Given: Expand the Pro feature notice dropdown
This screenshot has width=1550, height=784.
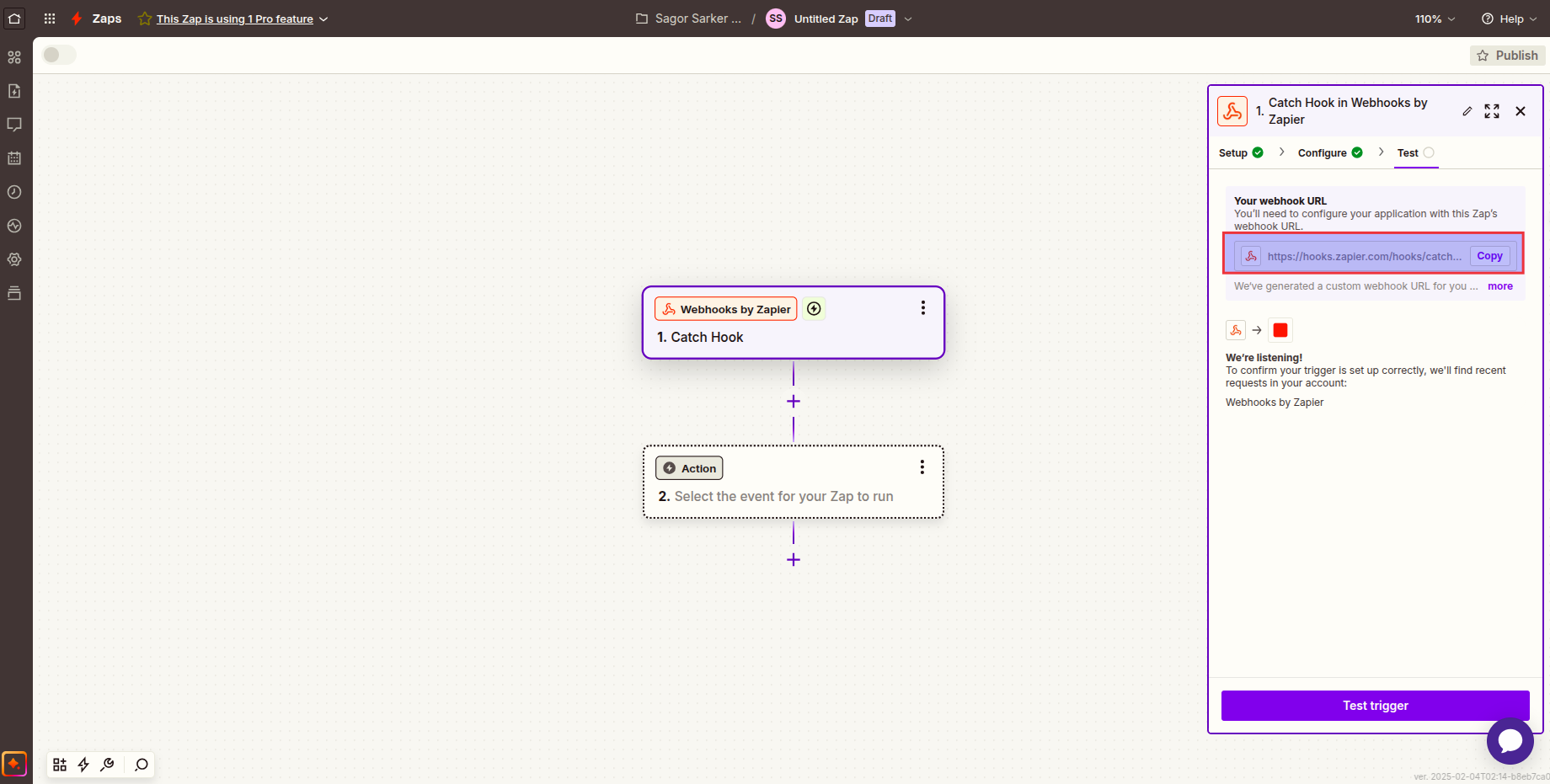Looking at the screenshot, I should point(323,19).
